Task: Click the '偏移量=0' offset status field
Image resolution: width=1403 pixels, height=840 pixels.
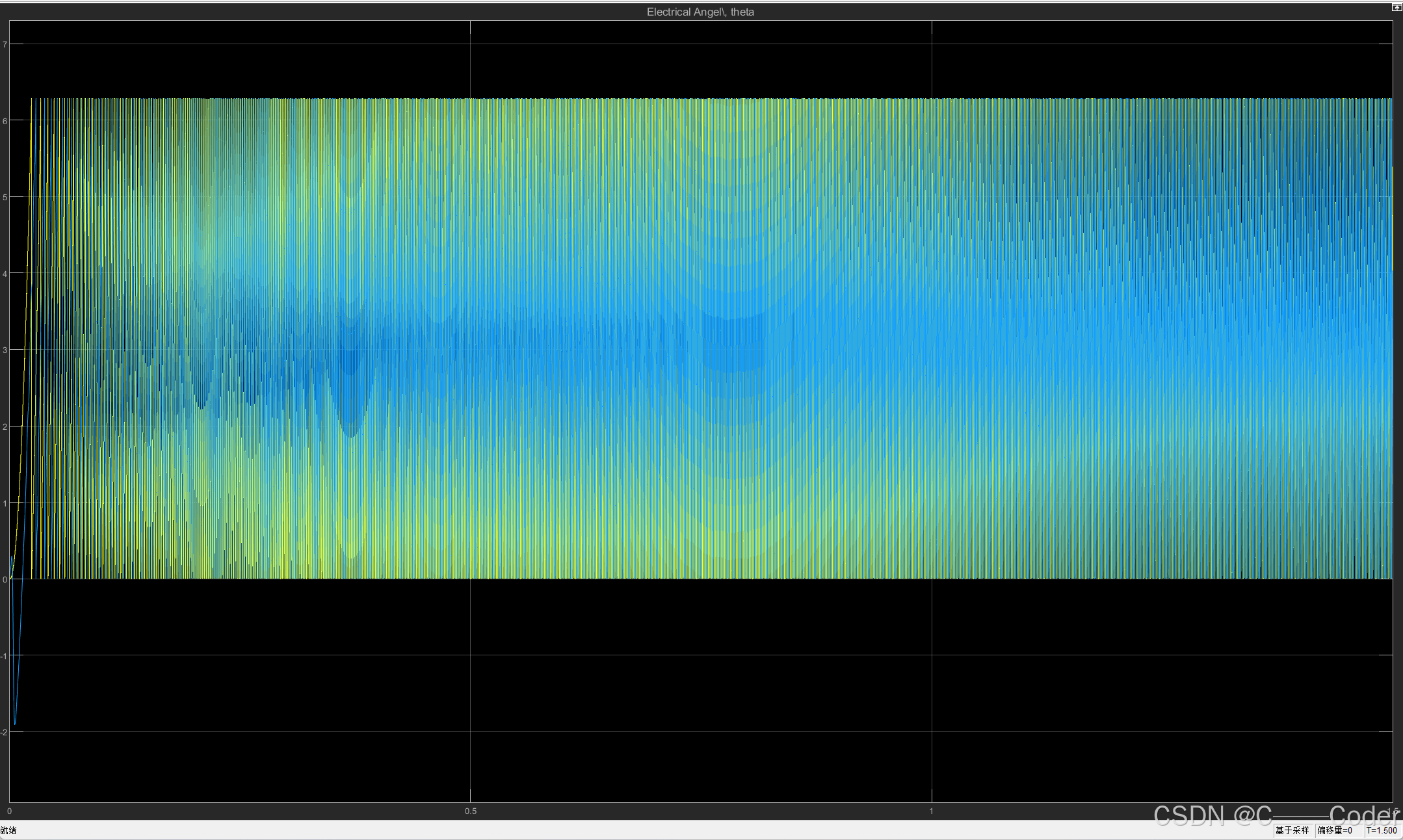Action: tap(1335, 830)
